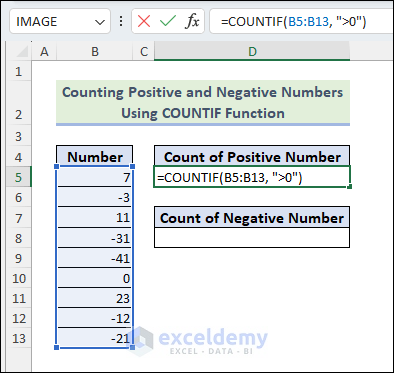The height and width of the screenshot is (373, 394).
Task: Click the 'Number' header cell
Action: point(95,157)
